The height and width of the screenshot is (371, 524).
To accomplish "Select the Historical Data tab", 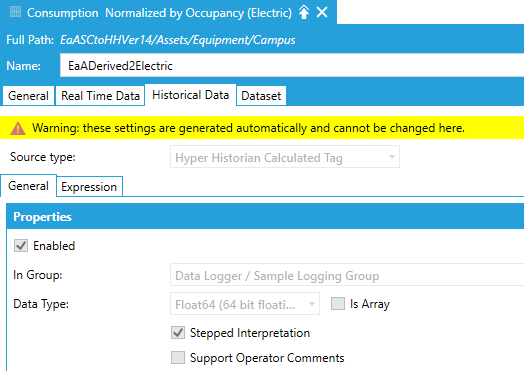I will 190,95.
